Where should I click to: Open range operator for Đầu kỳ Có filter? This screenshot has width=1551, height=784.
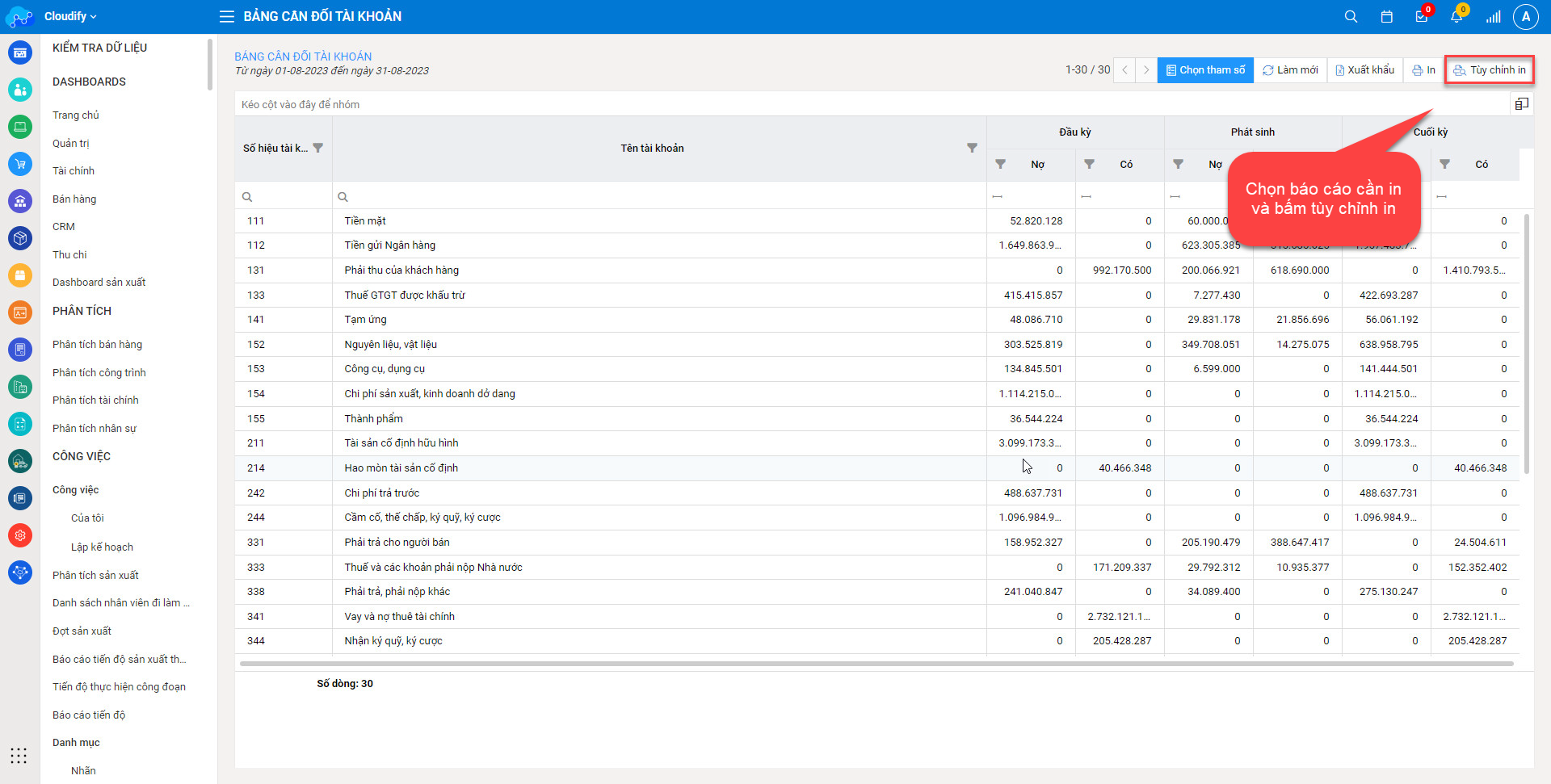point(1087,196)
